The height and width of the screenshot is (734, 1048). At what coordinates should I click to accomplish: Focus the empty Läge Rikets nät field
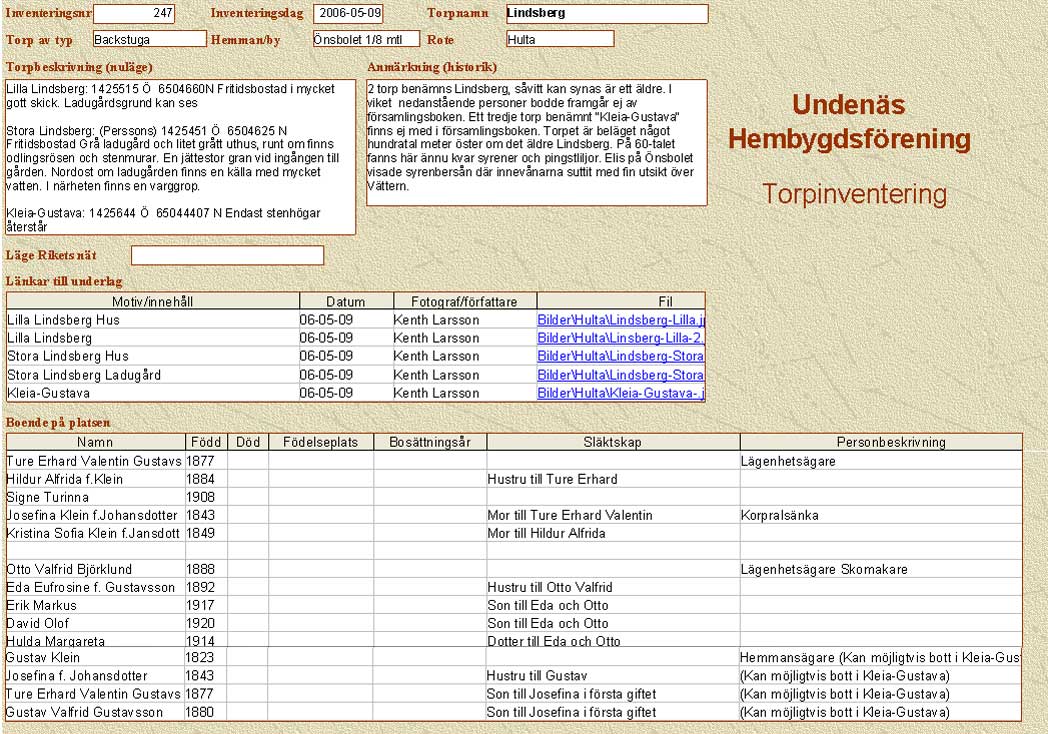pos(227,256)
